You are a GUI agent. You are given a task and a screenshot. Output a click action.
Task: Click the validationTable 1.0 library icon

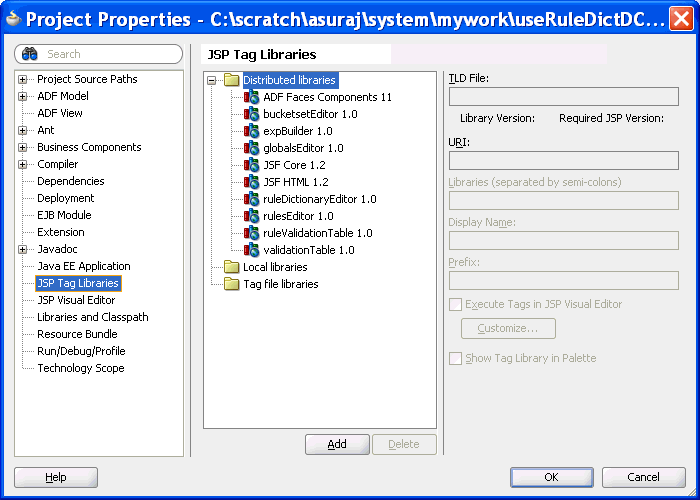(x=252, y=250)
